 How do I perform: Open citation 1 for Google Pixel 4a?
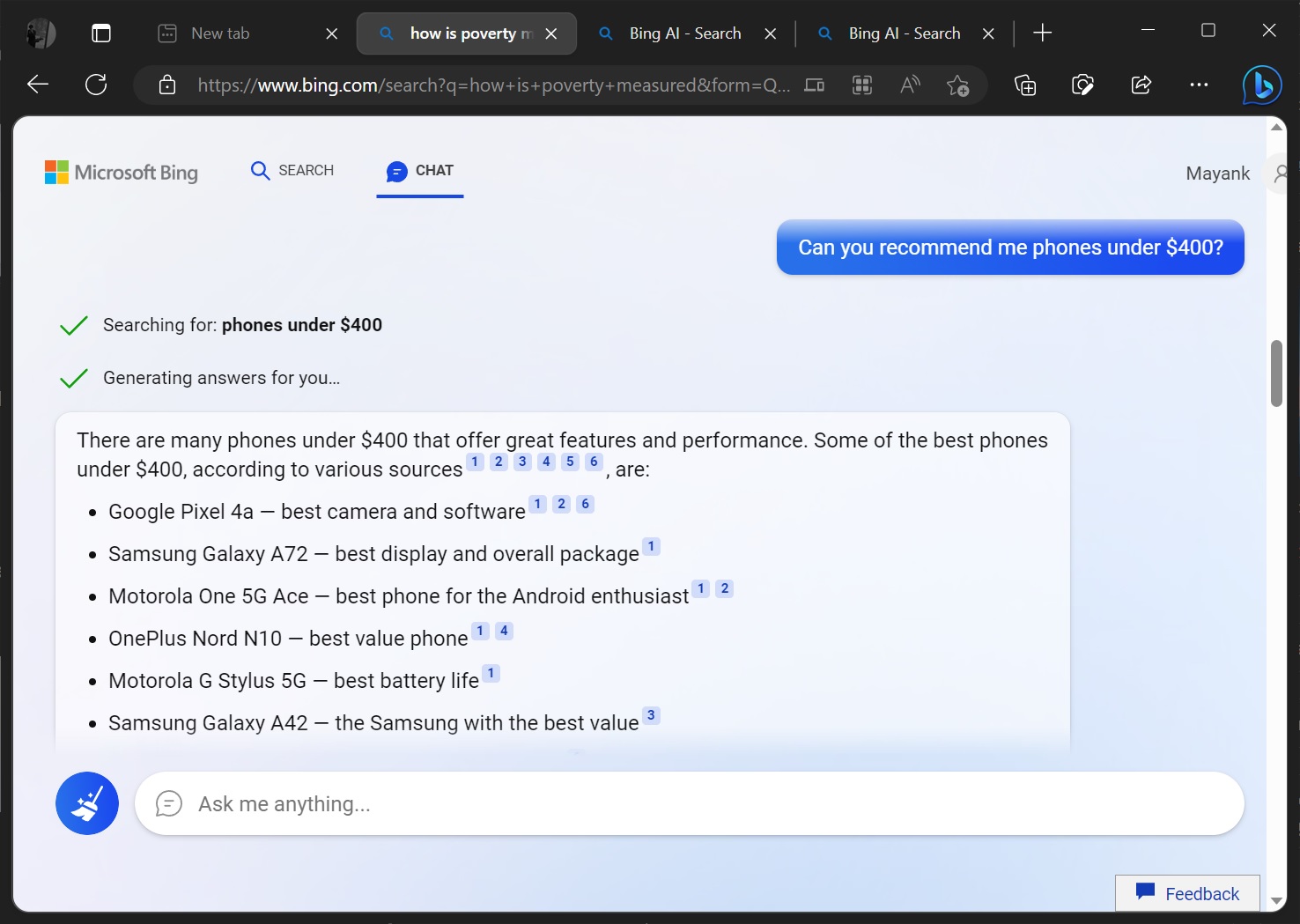(x=536, y=503)
